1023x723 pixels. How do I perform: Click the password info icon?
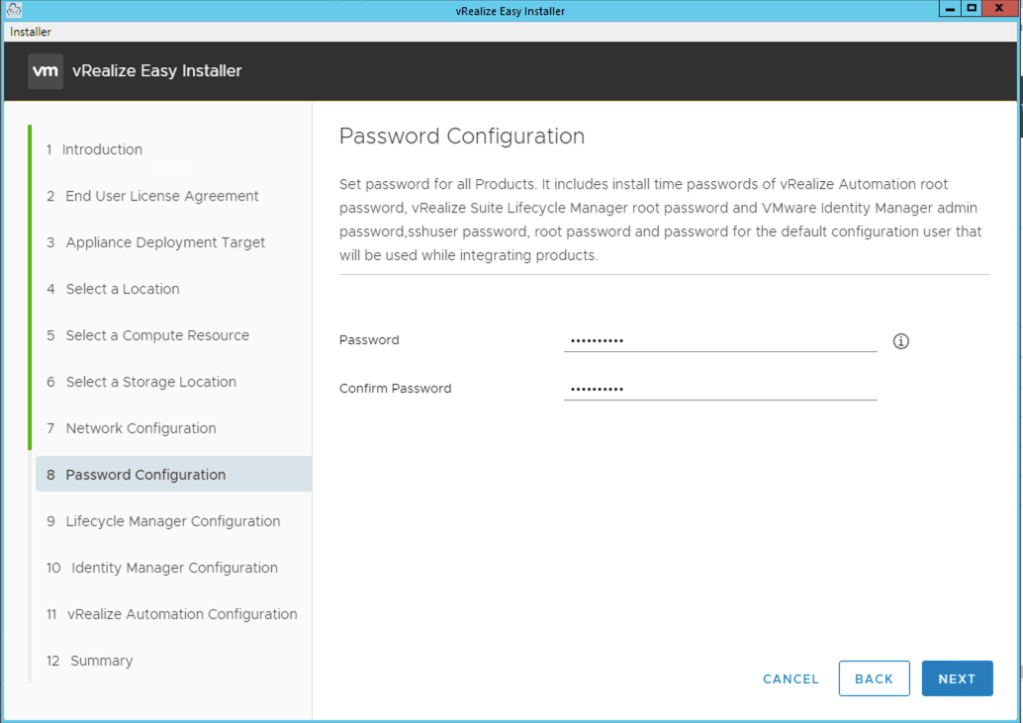tap(901, 341)
